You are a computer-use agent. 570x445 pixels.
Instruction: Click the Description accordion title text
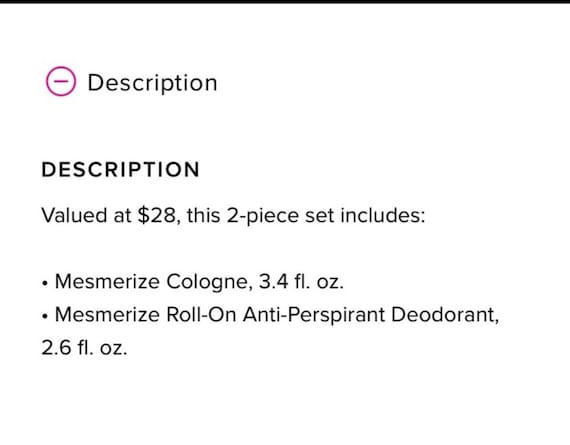(x=152, y=83)
